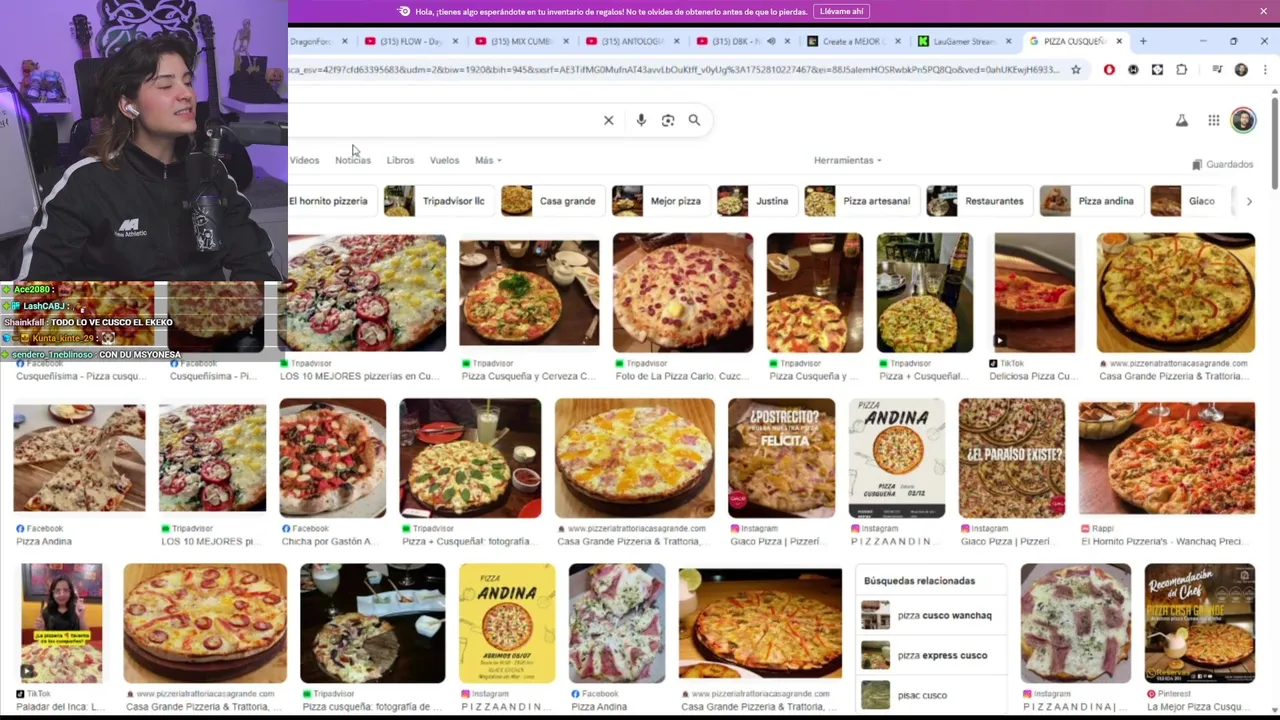Switch to the Vuelos search tab
This screenshot has height=720, width=1280.
[444, 160]
